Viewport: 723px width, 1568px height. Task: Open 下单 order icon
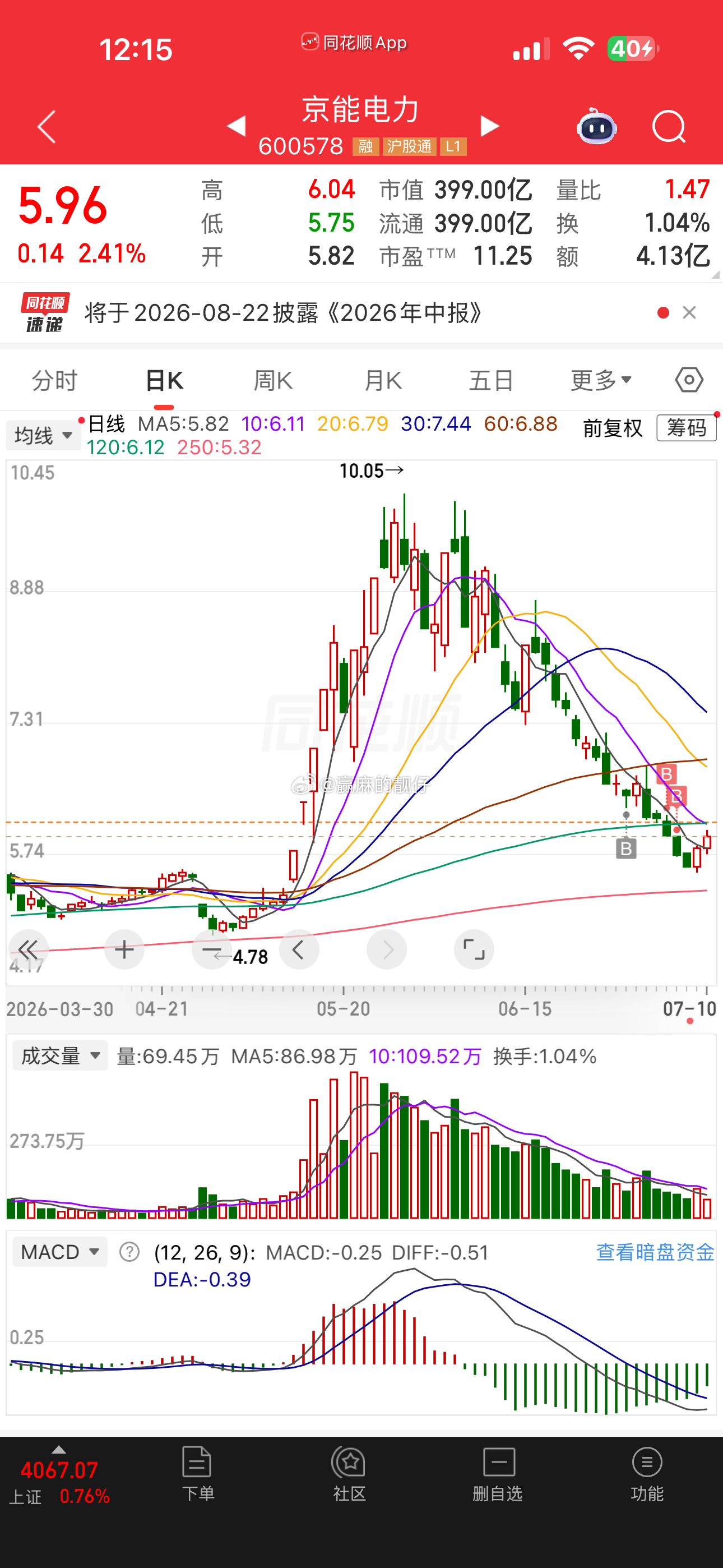[x=197, y=1474]
